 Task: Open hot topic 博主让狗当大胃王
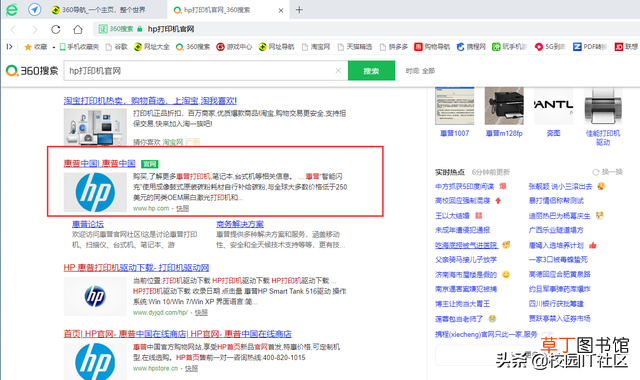(x=462, y=304)
